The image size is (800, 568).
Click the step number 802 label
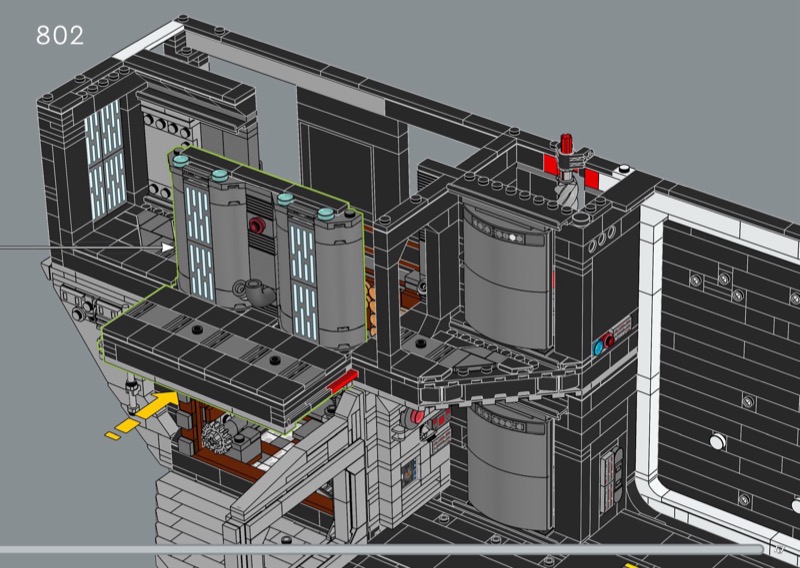[x=59, y=35]
